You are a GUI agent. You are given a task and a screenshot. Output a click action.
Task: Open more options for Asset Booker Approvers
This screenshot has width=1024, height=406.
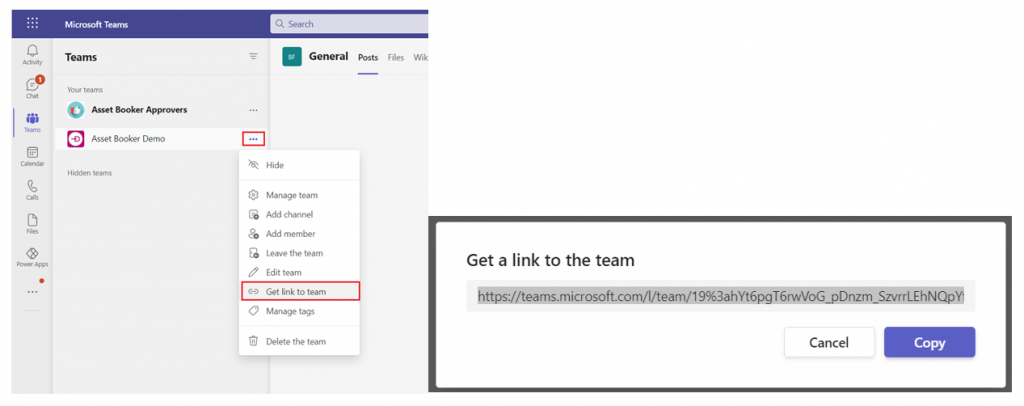[x=253, y=110]
